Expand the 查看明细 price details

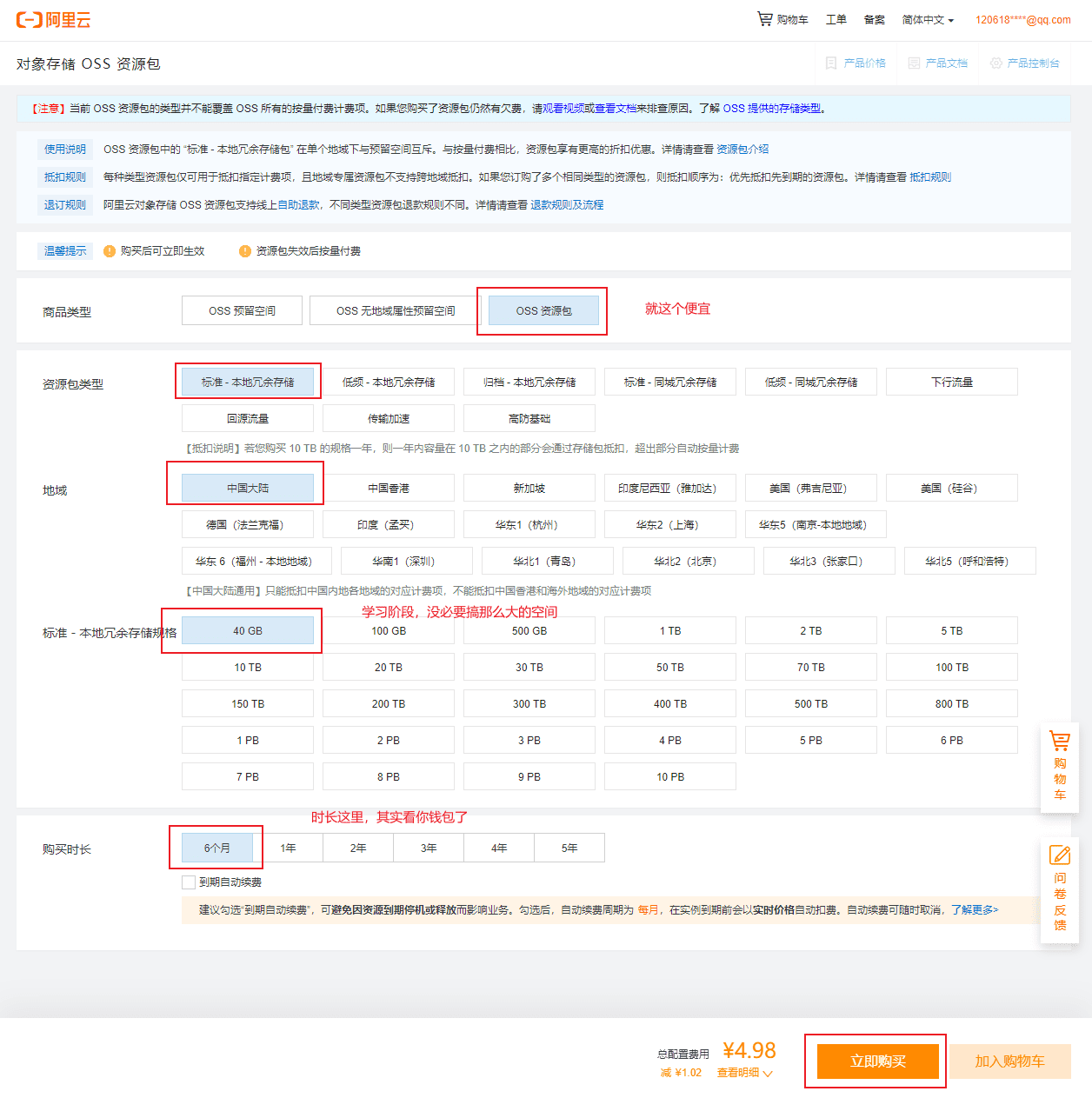click(x=744, y=1073)
